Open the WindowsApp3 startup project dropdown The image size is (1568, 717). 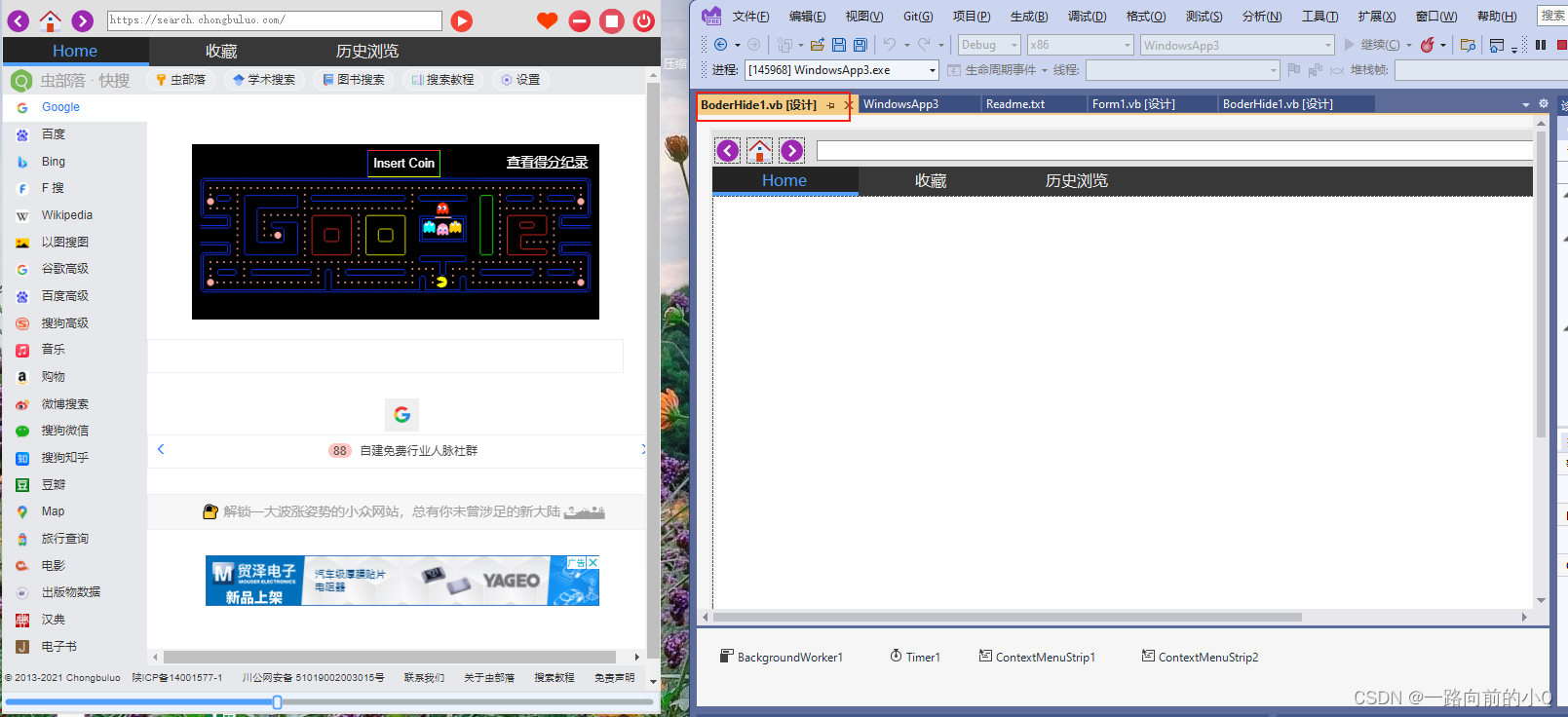(x=1238, y=45)
